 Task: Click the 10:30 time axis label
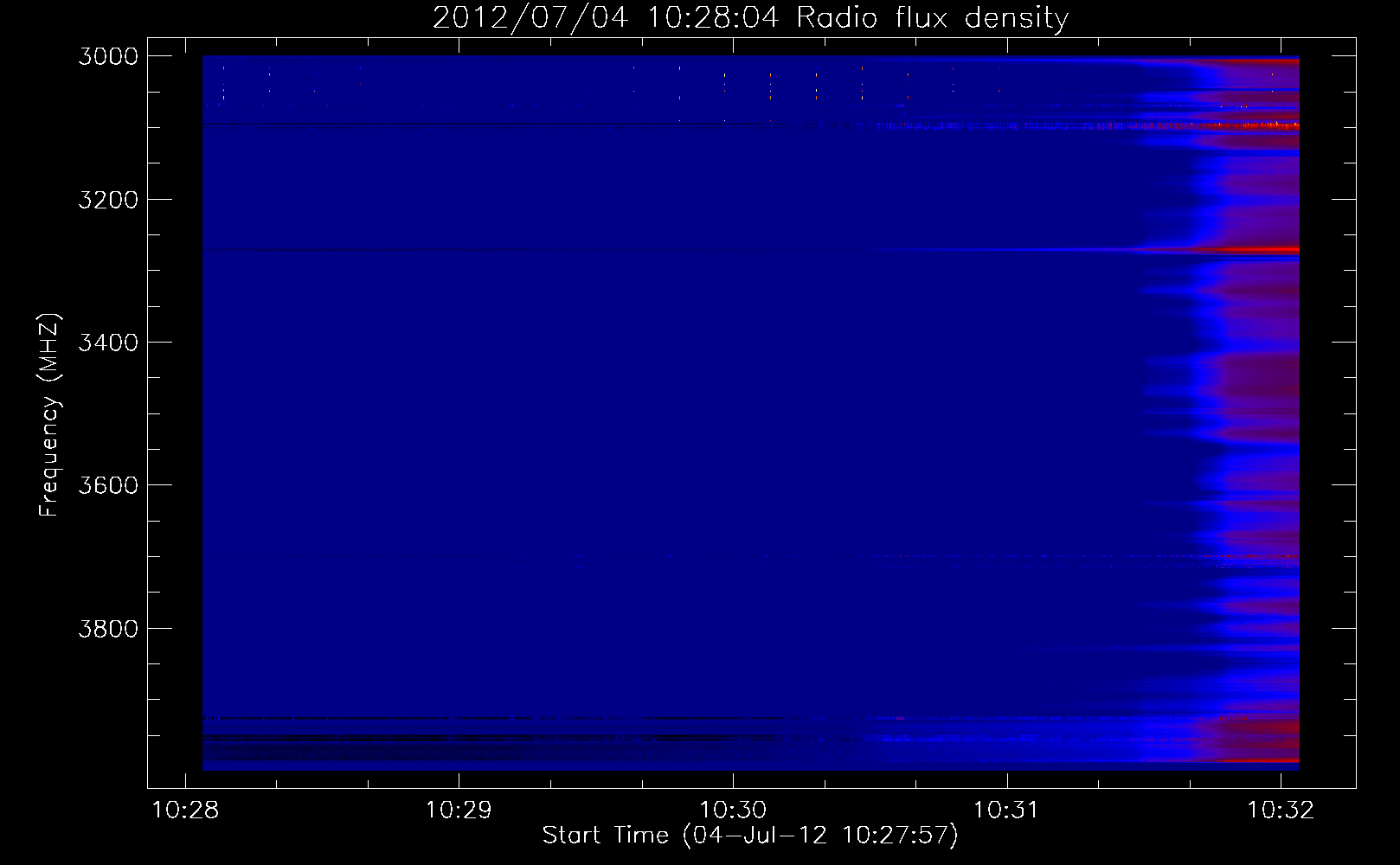733,811
